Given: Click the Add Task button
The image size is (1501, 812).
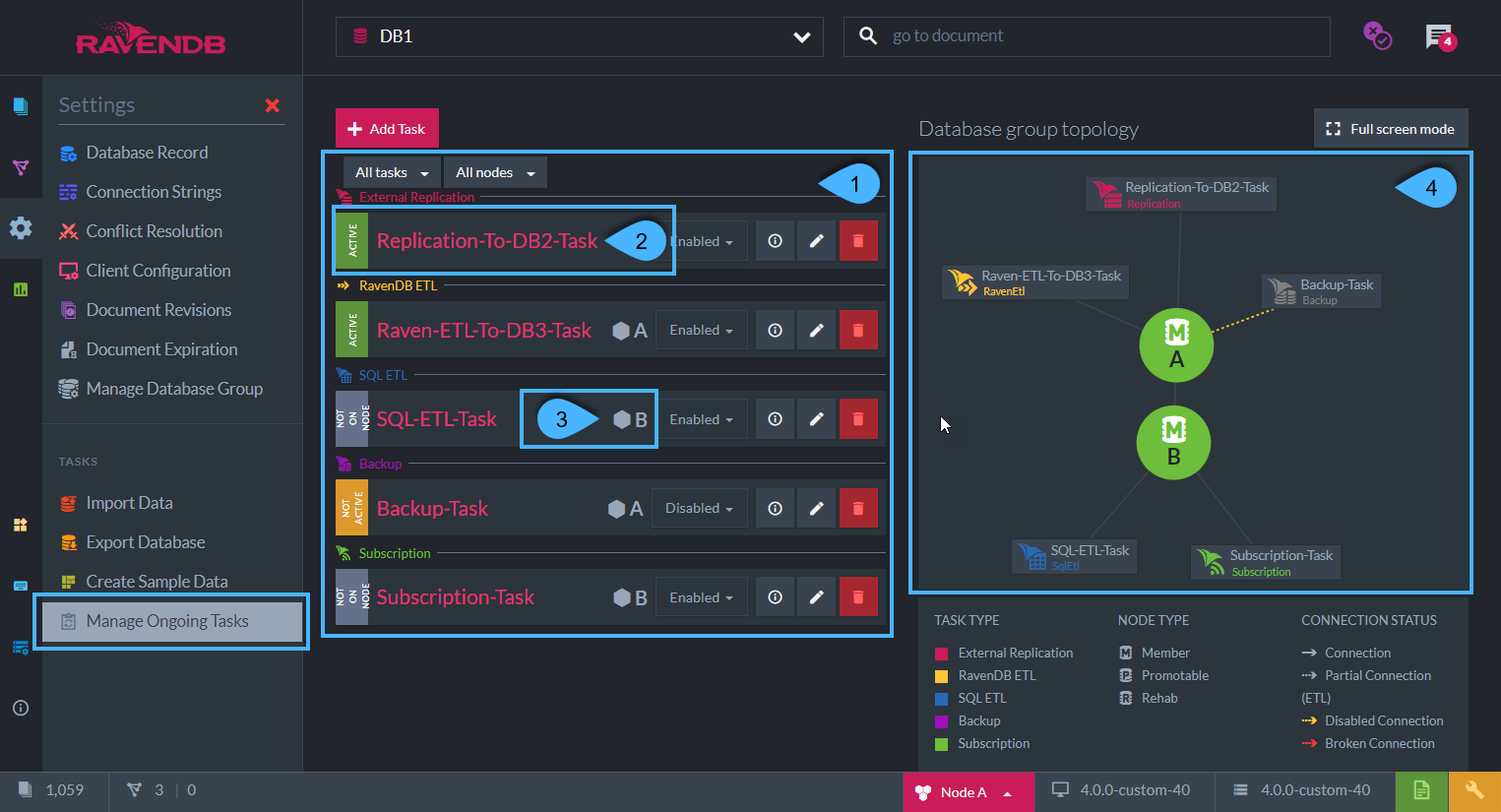Looking at the screenshot, I should pos(387,129).
